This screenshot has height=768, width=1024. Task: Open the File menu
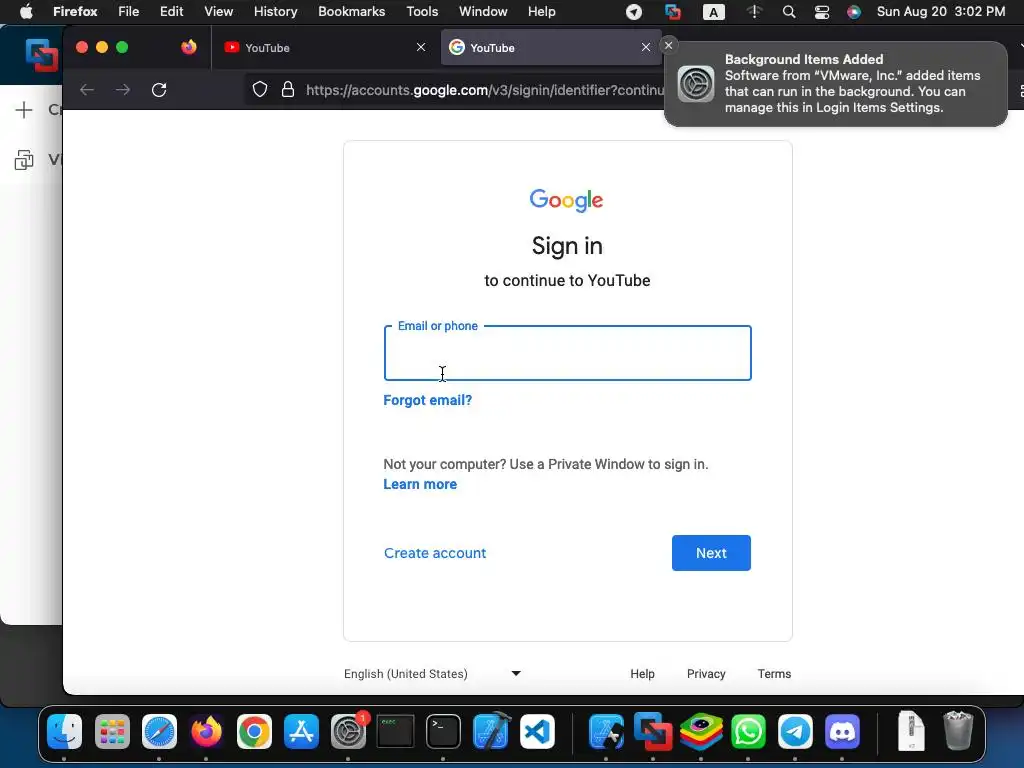pyautogui.click(x=129, y=12)
